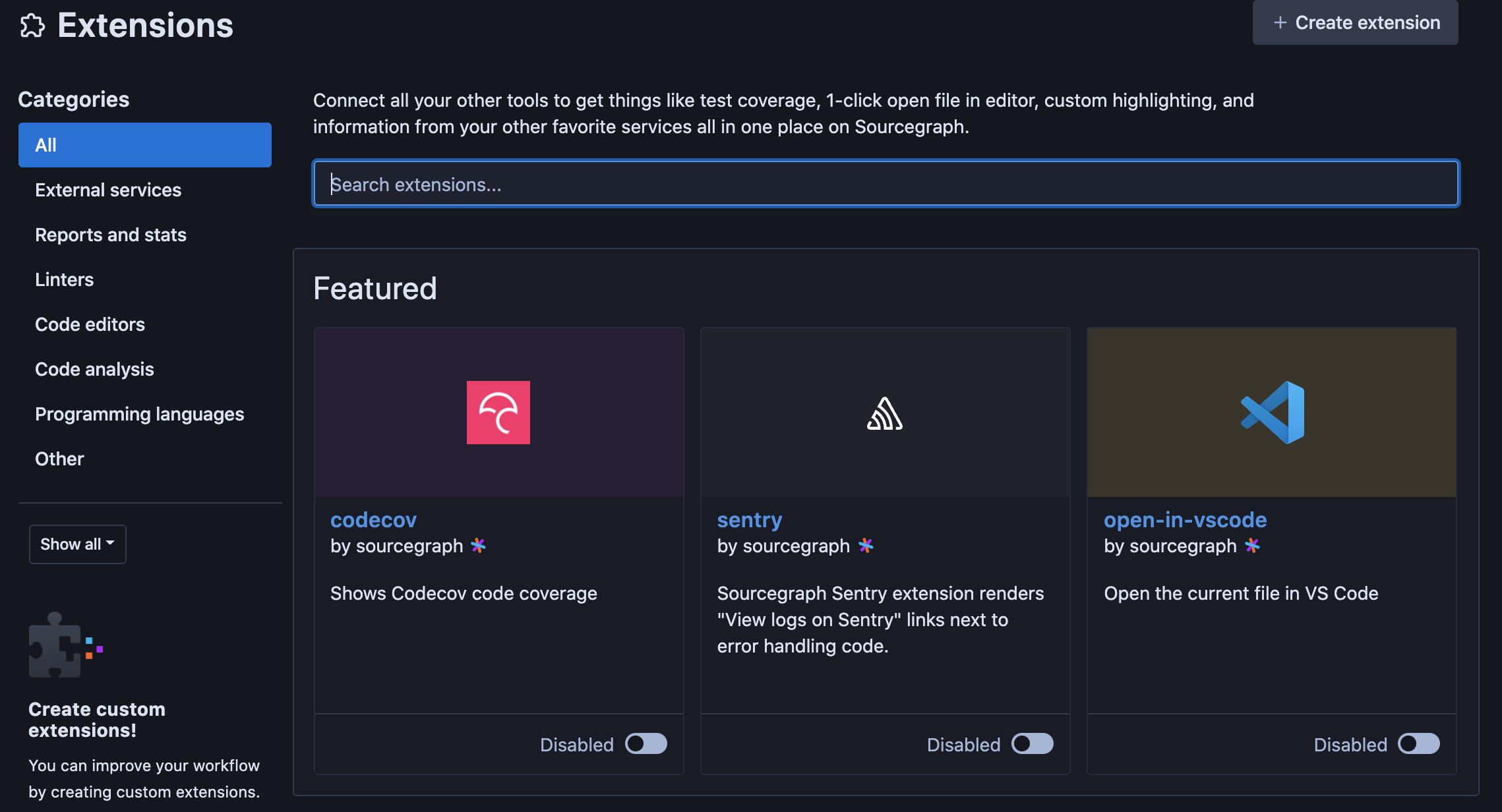Click the Featured section heading
The width and height of the screenshot is (1502, 812).
tap(375, 288)
